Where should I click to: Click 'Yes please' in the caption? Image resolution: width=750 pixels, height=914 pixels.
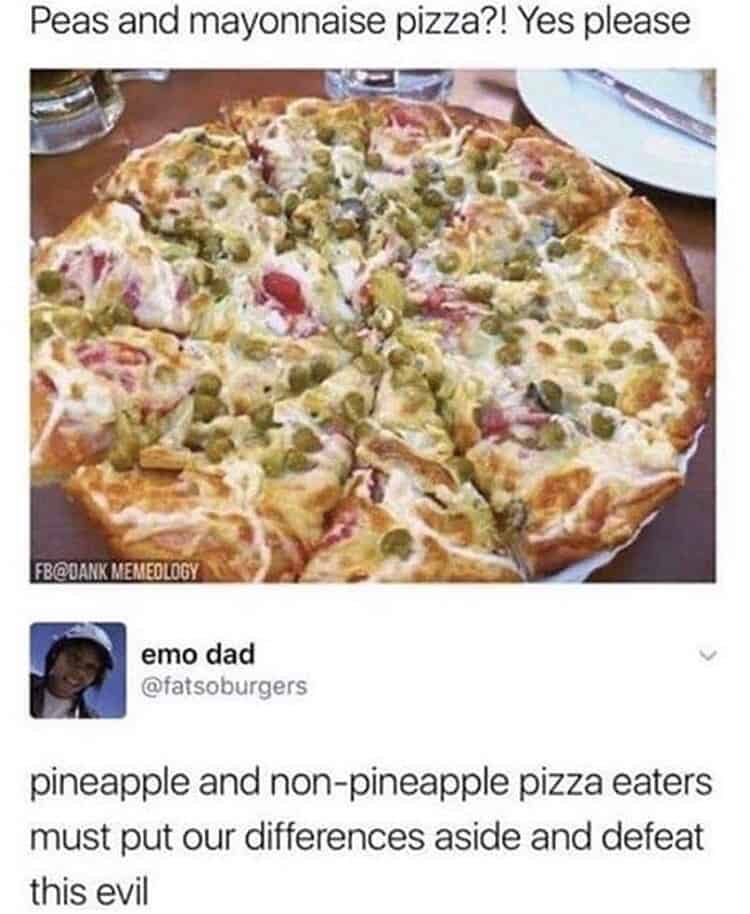click(604, 23)
